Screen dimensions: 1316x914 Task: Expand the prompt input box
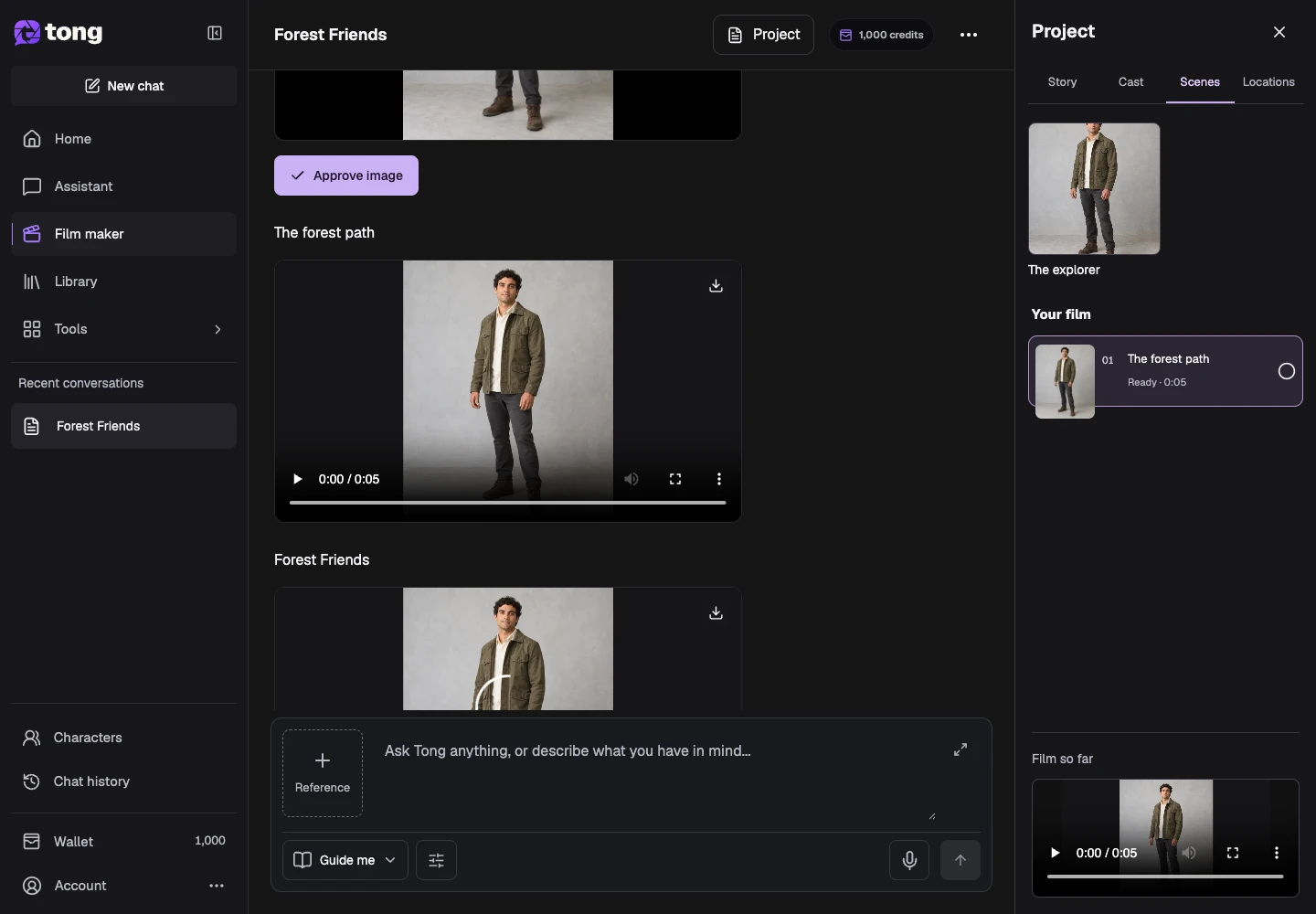point(960,749)
